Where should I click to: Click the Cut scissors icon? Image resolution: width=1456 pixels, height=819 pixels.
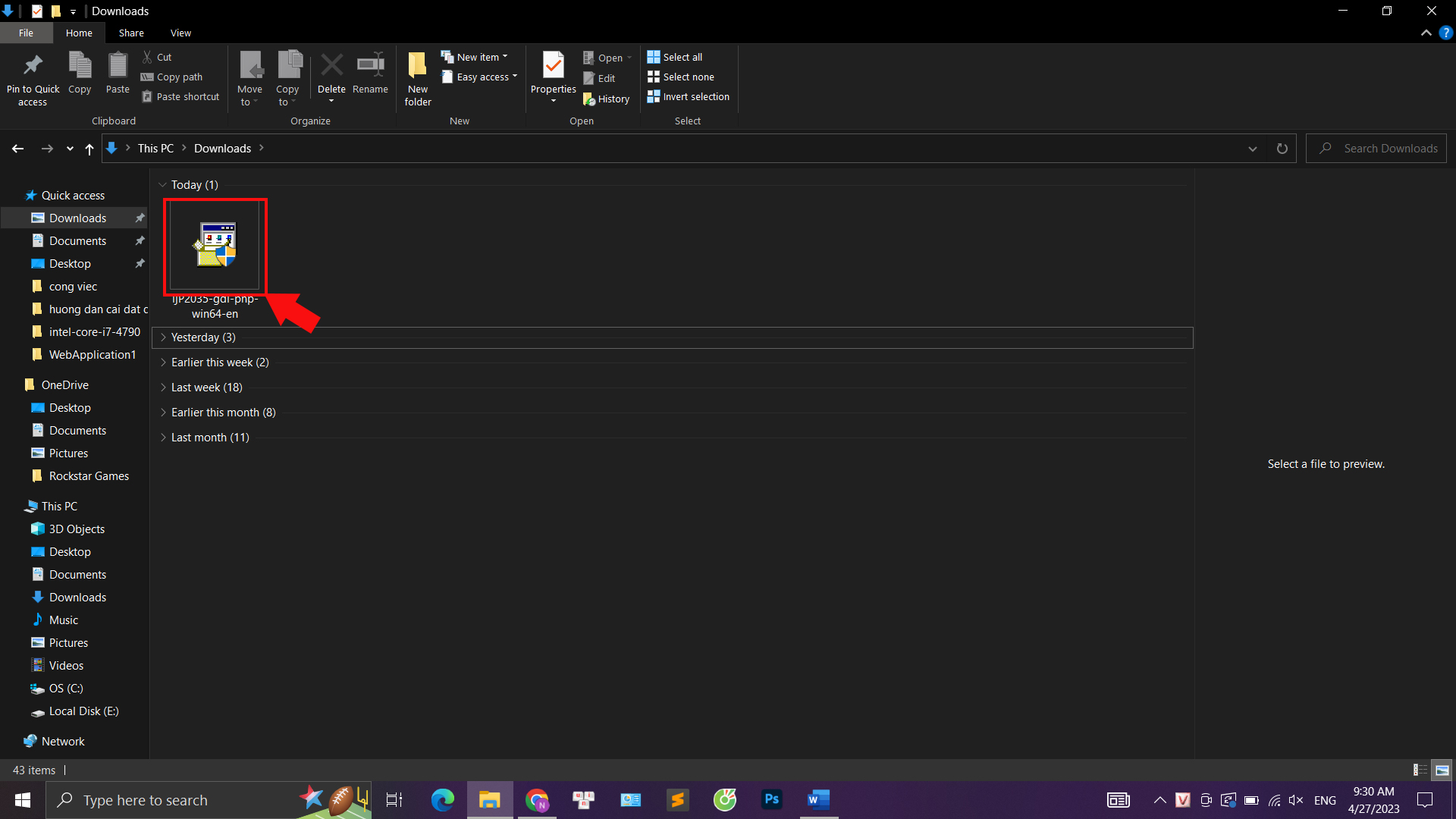pos(147,57)
